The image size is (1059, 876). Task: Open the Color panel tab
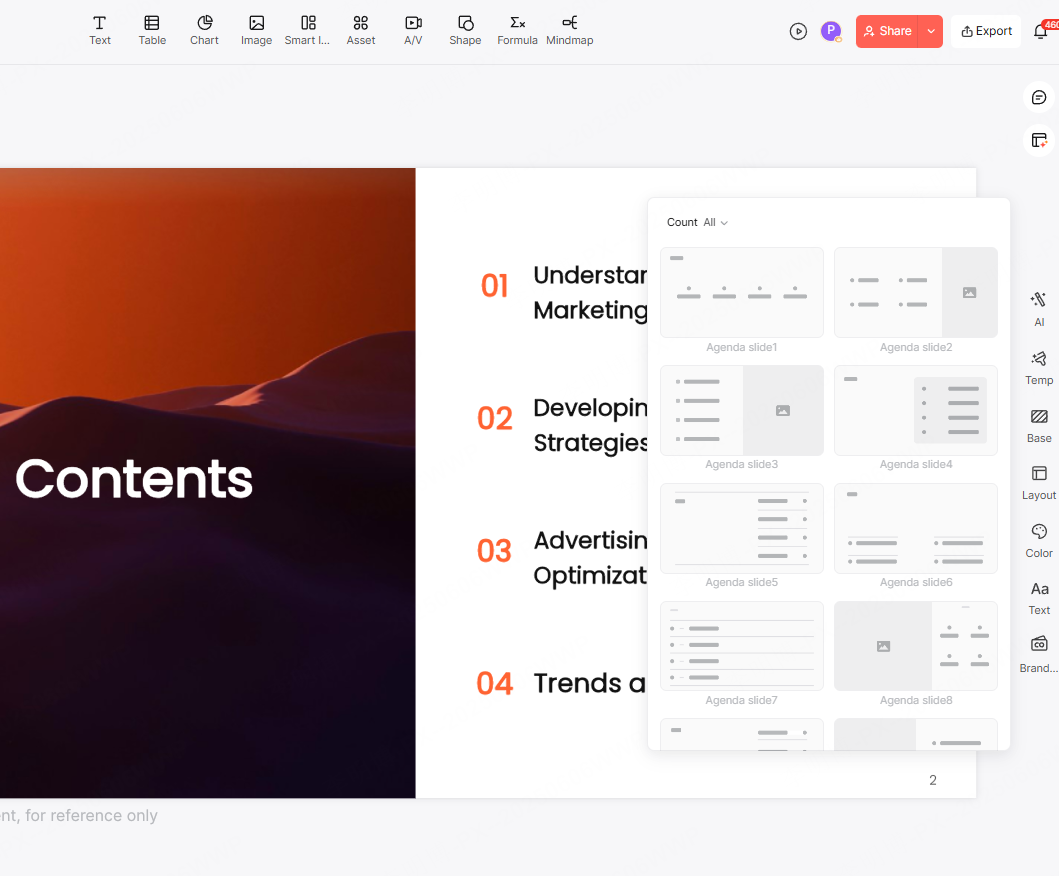point(1038,540)
